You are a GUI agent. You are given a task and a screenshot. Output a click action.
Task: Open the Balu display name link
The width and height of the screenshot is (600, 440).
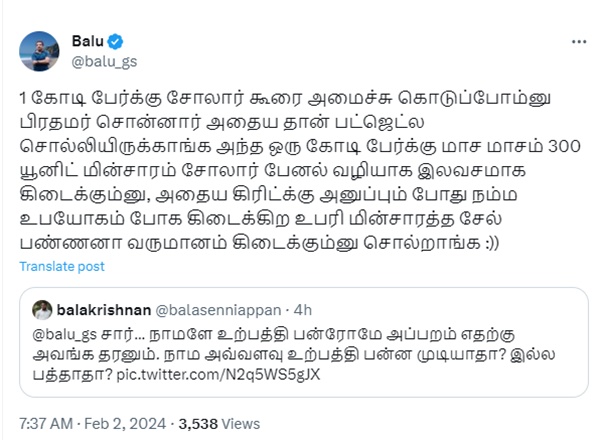click(88, 40)
